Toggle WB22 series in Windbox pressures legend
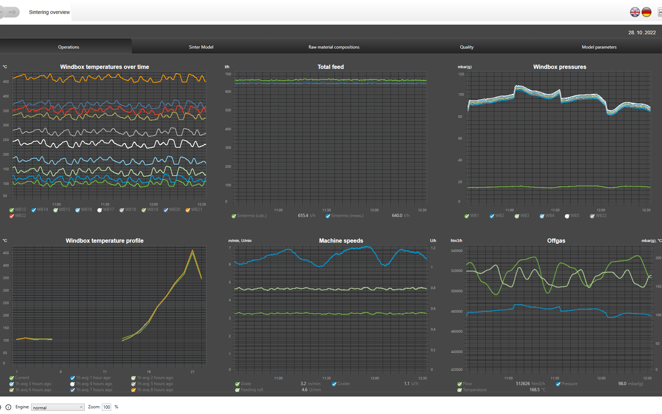This screenshot has width=662, height=414. click(x=592, y=216)
